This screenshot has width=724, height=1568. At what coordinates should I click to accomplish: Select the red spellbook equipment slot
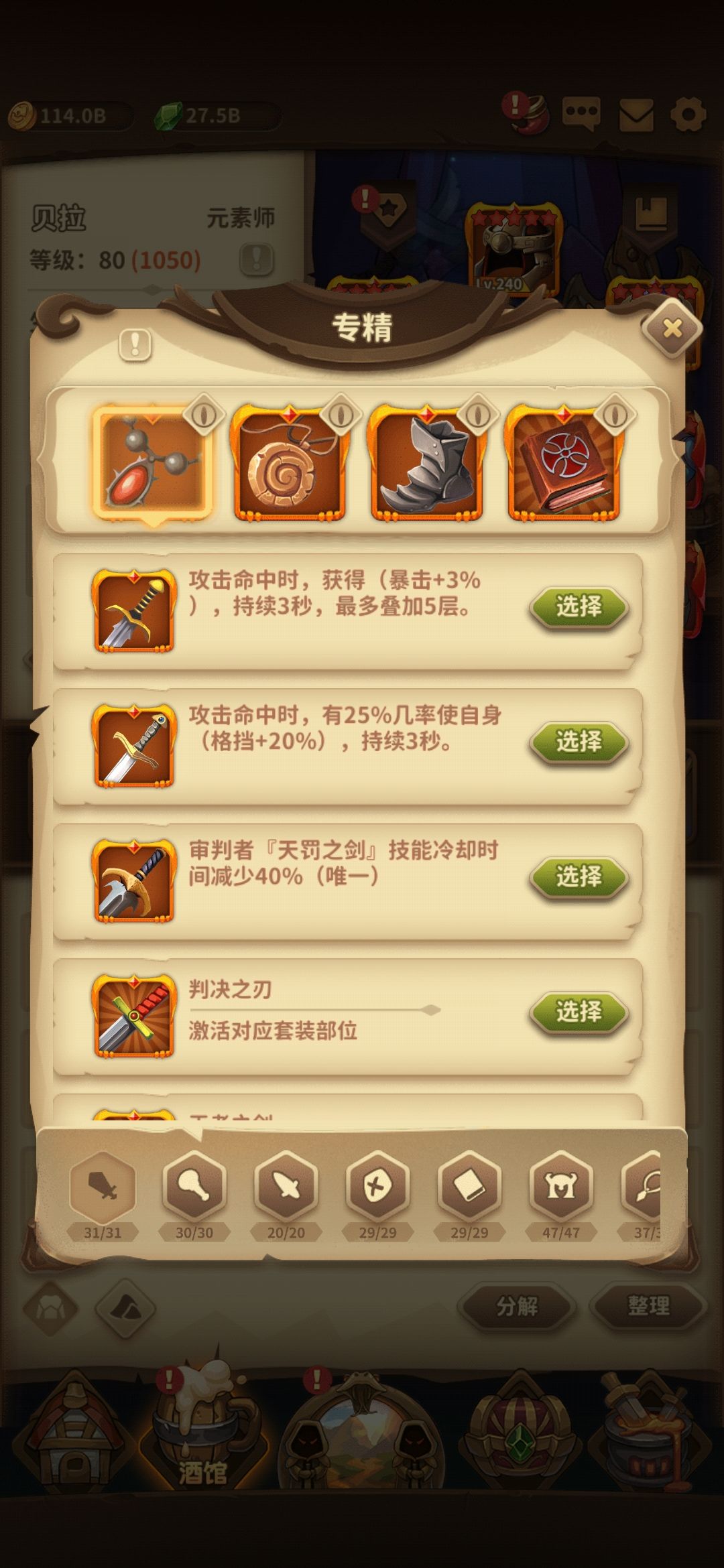click(564, 464)
